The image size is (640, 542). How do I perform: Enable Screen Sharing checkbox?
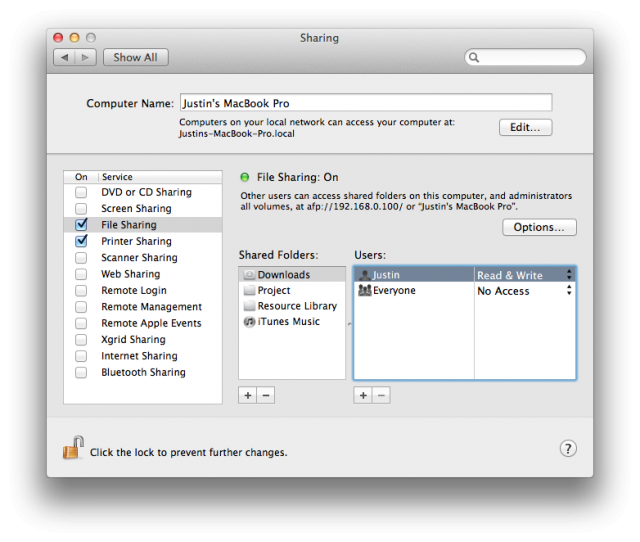point(81,209)
